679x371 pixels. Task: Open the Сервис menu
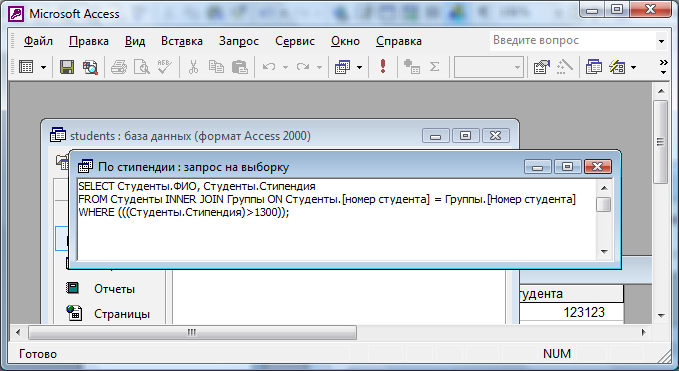pos(295,41)
